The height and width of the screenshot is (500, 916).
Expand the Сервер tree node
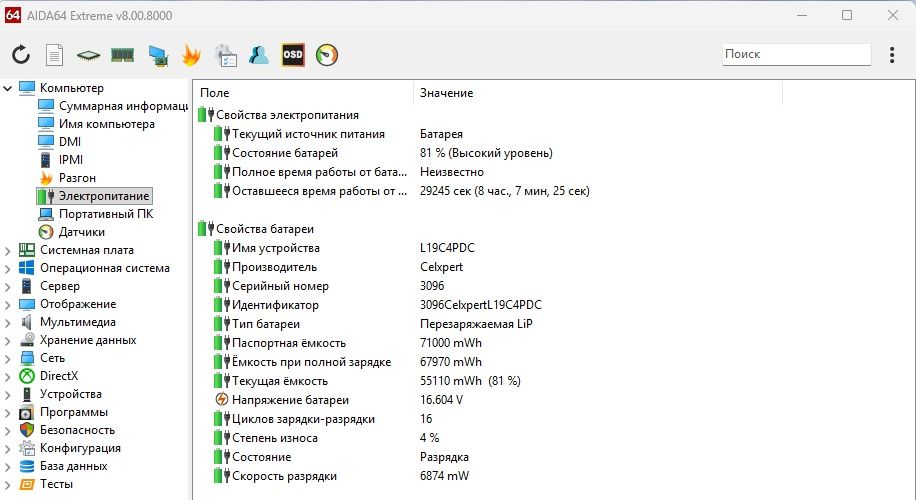click(8, 287)
